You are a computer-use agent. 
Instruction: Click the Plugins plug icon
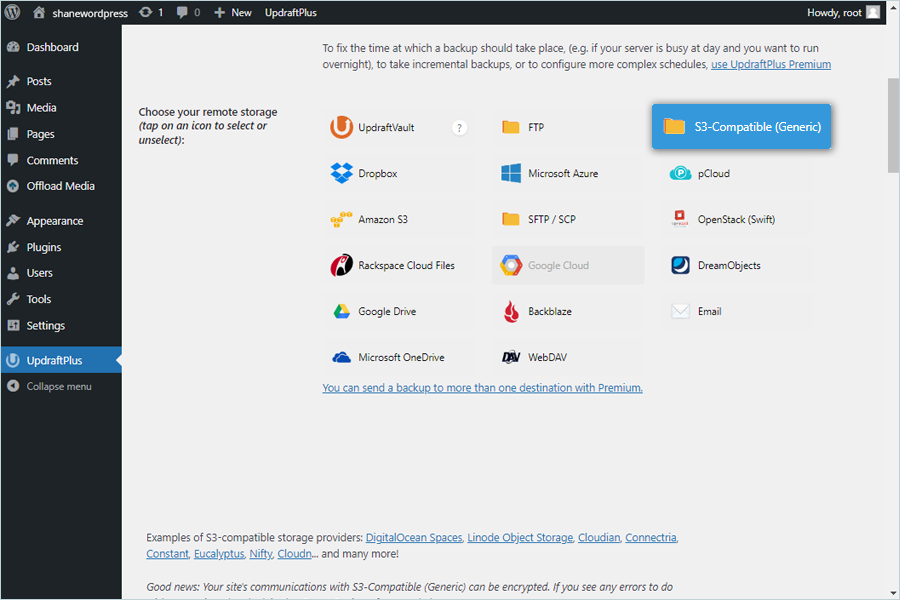coord(13,247)
